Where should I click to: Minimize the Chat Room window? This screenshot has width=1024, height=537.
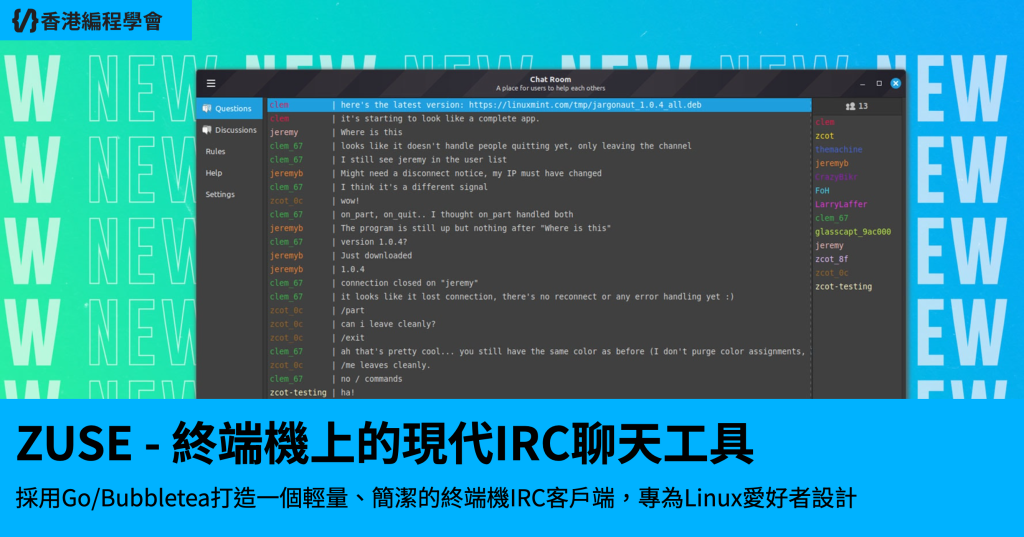pyautogui.click(x=863, y=84)
